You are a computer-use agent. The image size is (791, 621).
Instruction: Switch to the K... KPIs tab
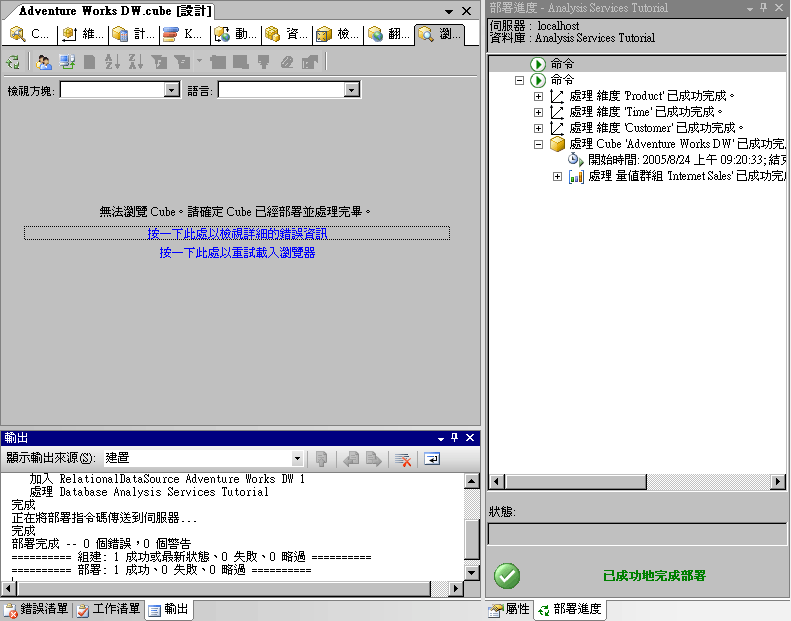[x=185, y=34]
